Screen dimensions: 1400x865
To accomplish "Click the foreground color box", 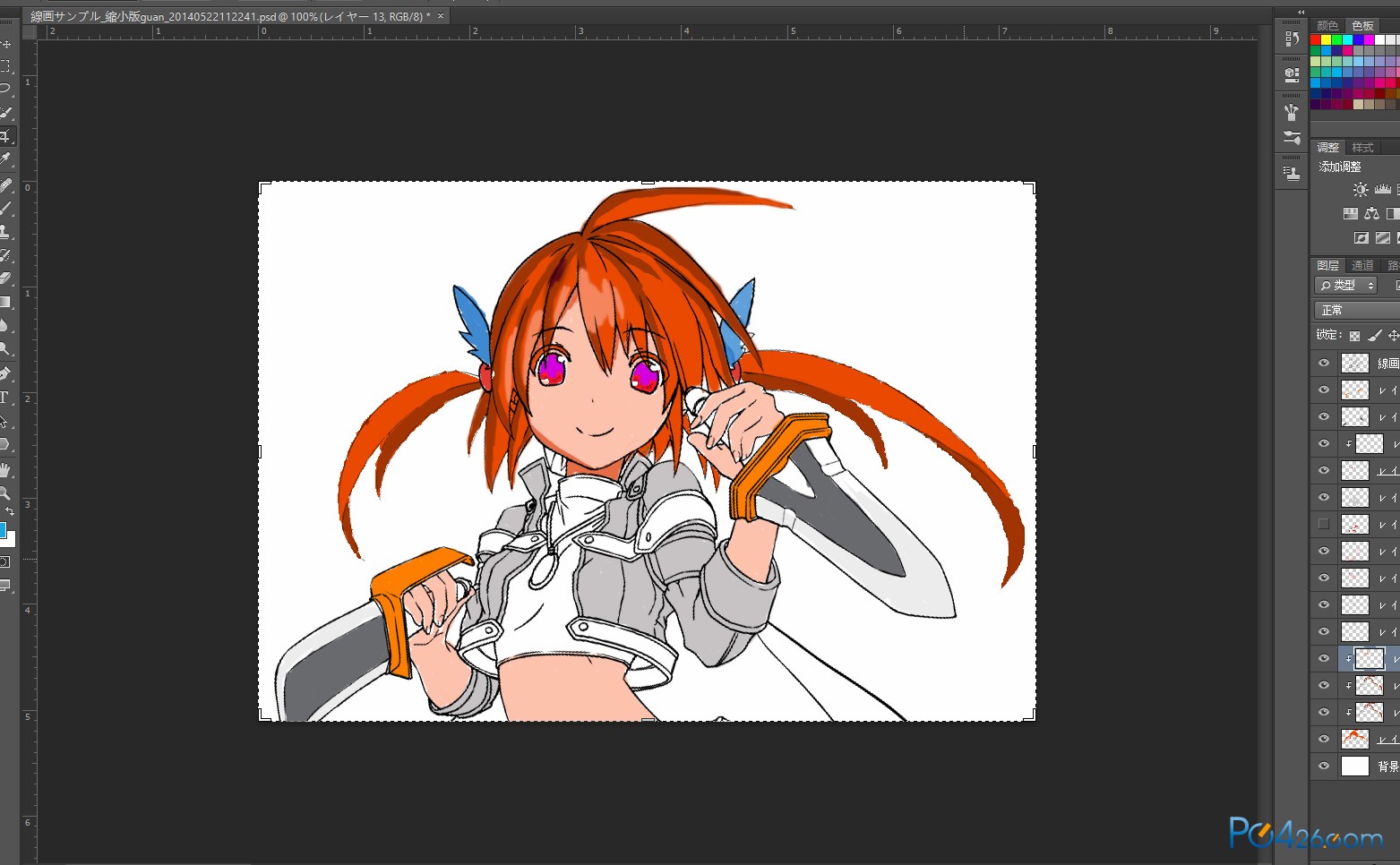I will [x=3, y=528].
